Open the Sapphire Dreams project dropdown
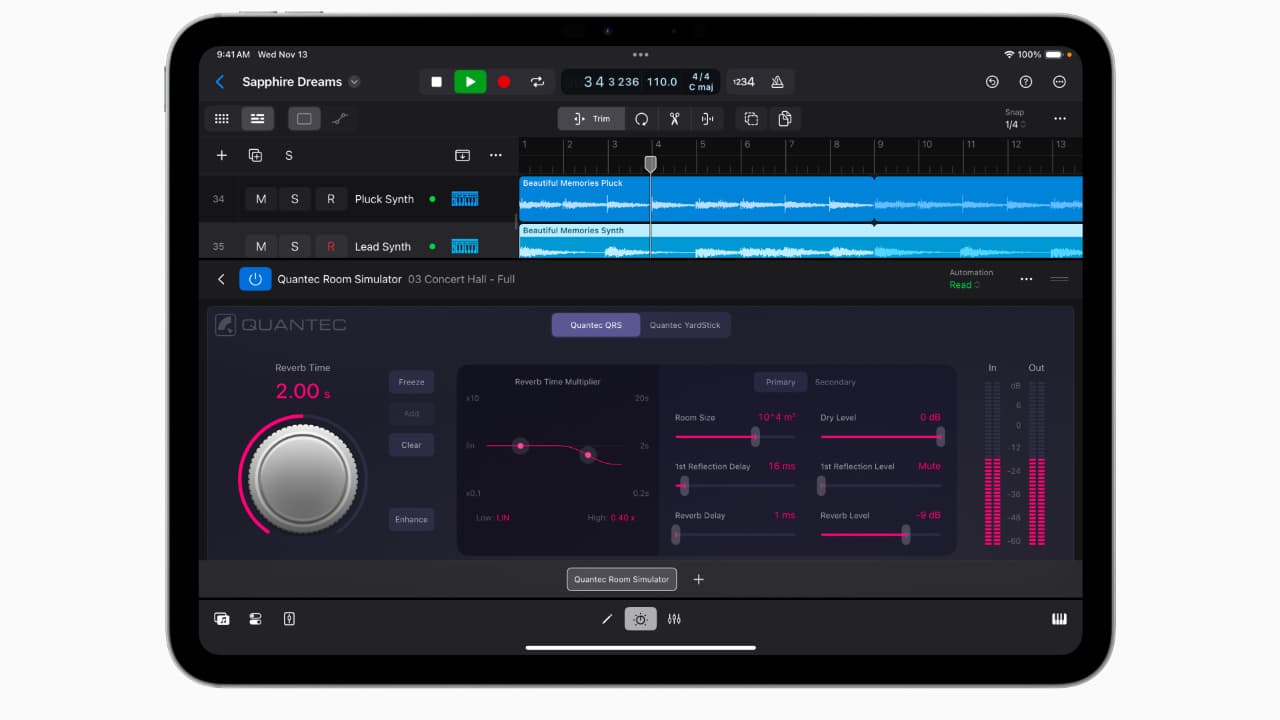Image resolution: width=1280 pixels, height=720 pixels. [354, 82]
